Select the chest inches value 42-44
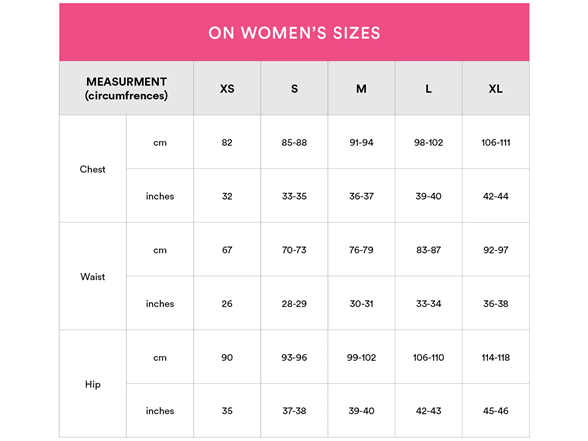This screenshot has width=588, height=441. (x=496, y=196)
